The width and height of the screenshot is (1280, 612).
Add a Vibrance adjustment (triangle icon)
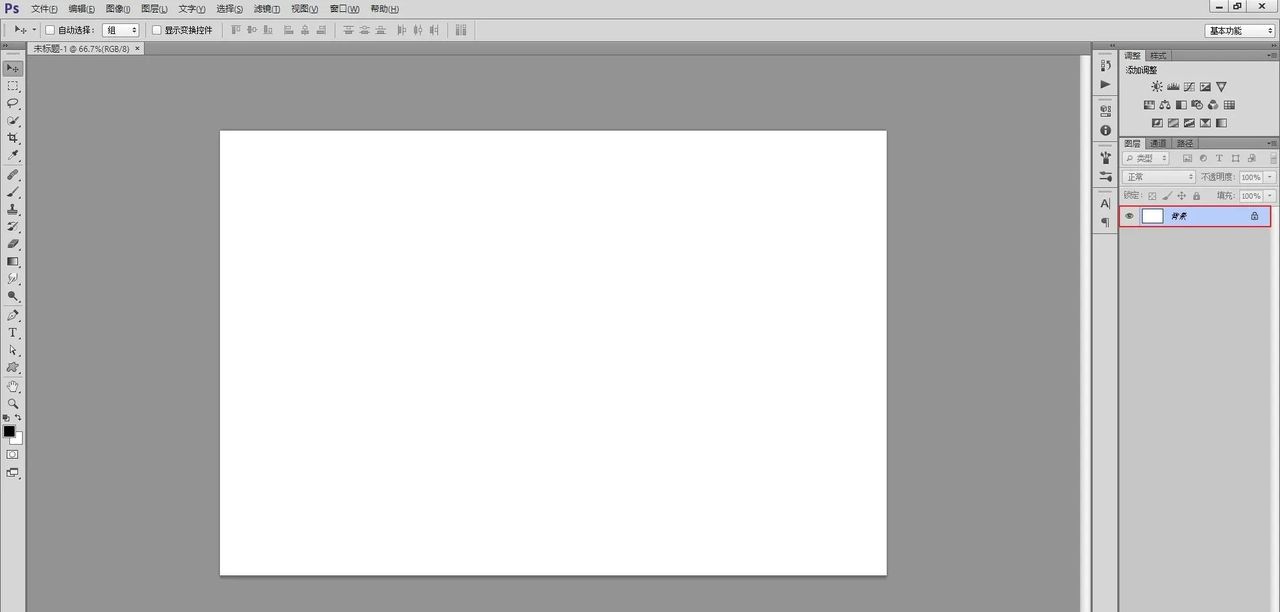[1221, 87]
